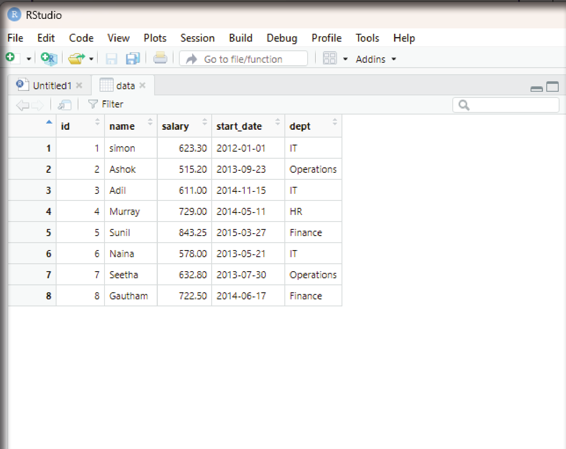Toggle the Filter button in data viewer
This screenshot has height=449, width=566.
coord(105,104)
